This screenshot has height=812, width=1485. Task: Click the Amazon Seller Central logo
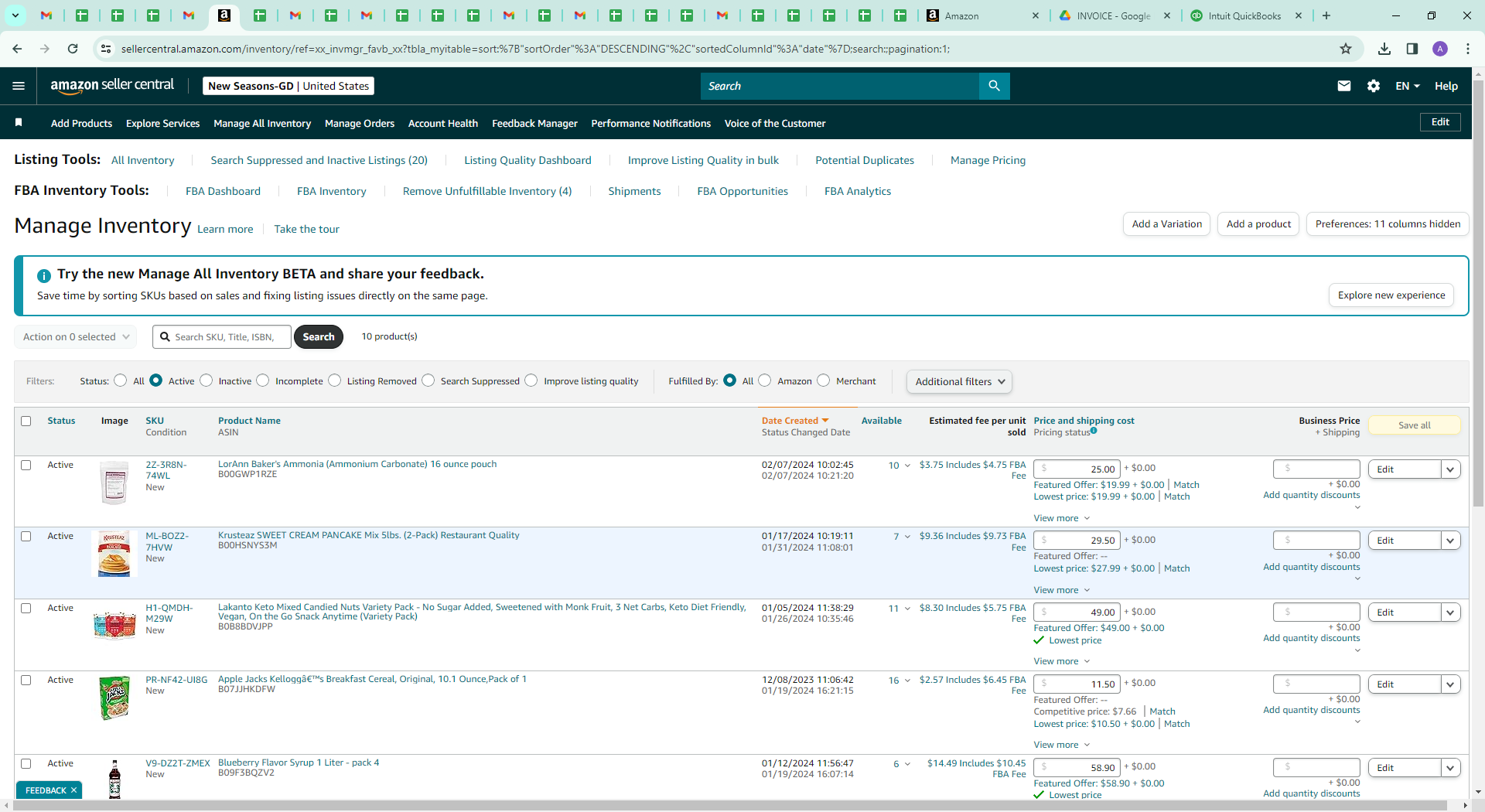coord(112,86)
